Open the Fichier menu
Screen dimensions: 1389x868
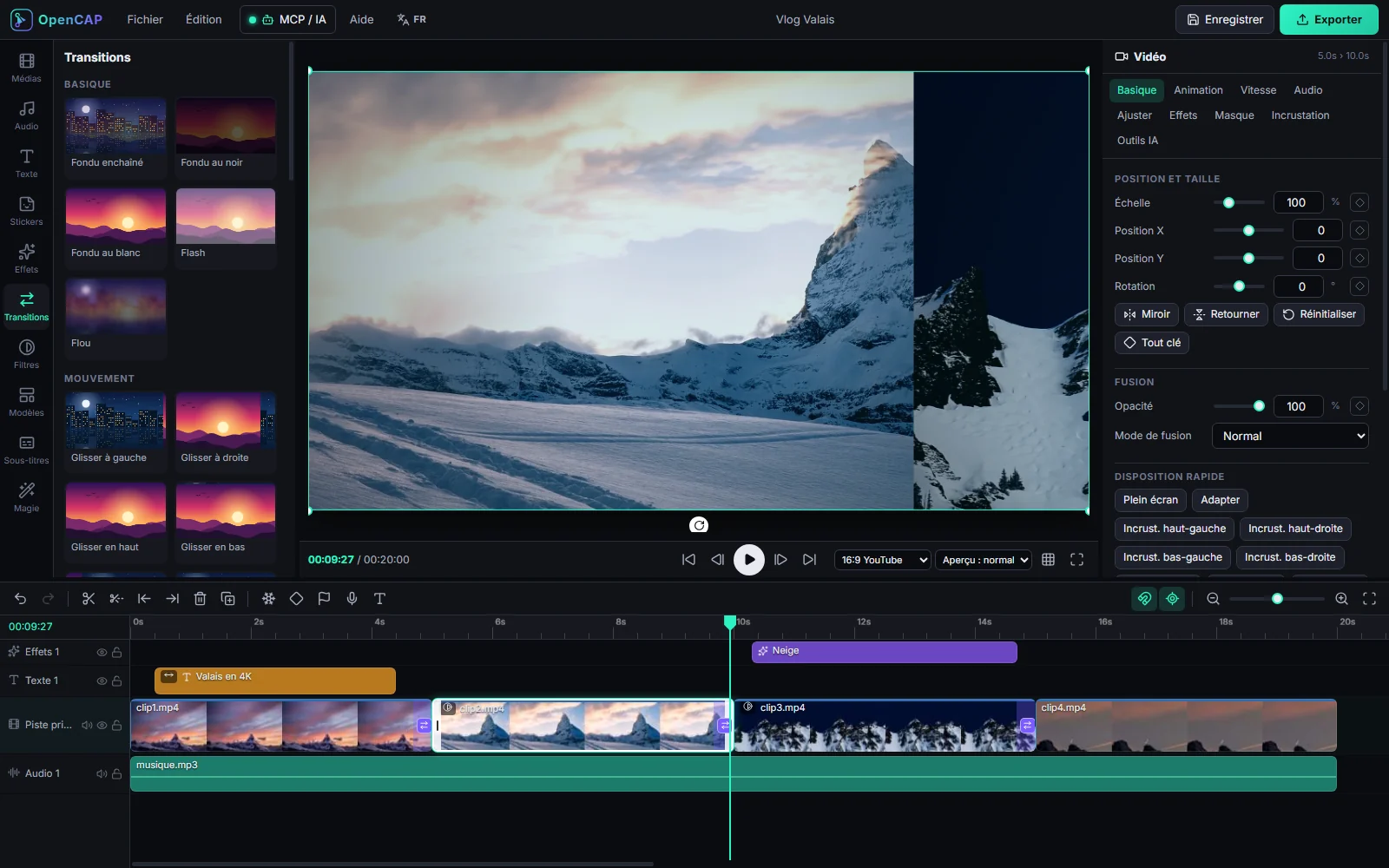point(145,19)
